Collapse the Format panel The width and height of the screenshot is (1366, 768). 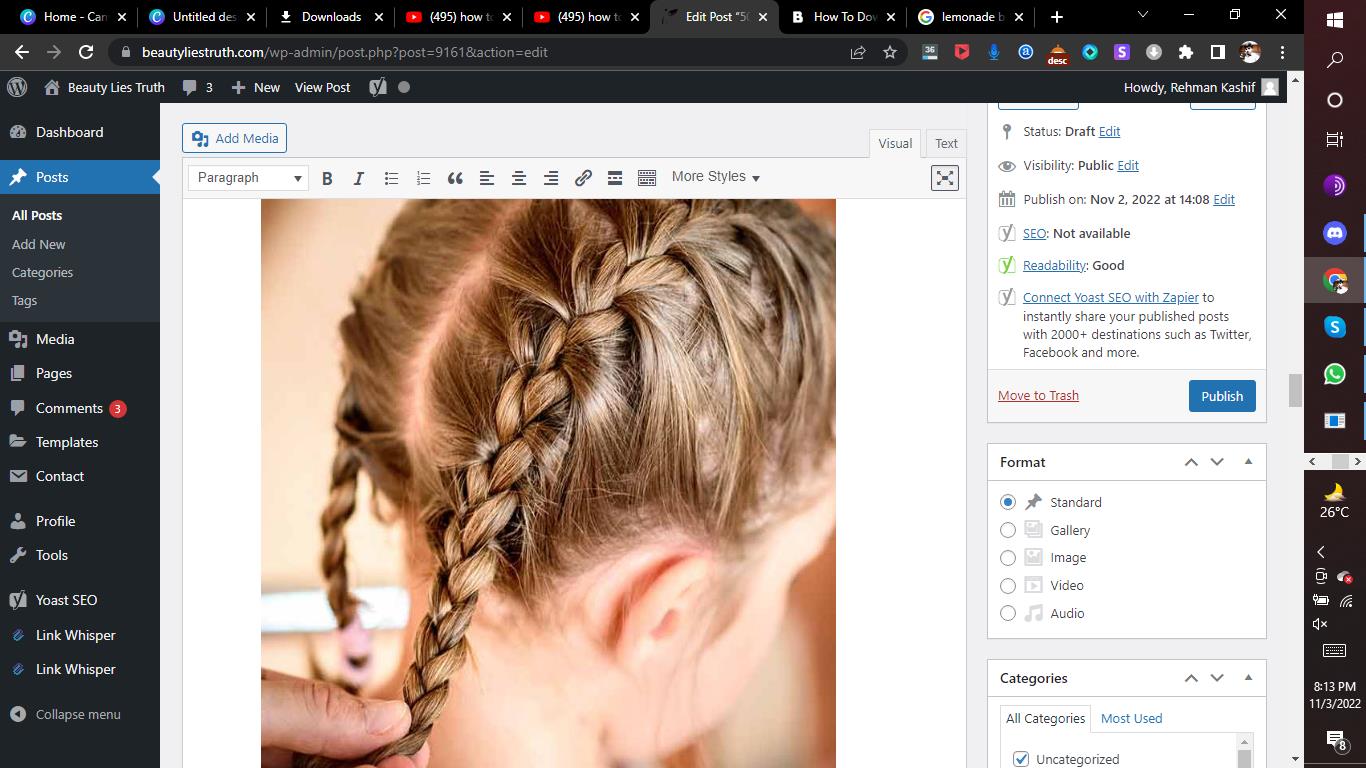click(1248, 462)
